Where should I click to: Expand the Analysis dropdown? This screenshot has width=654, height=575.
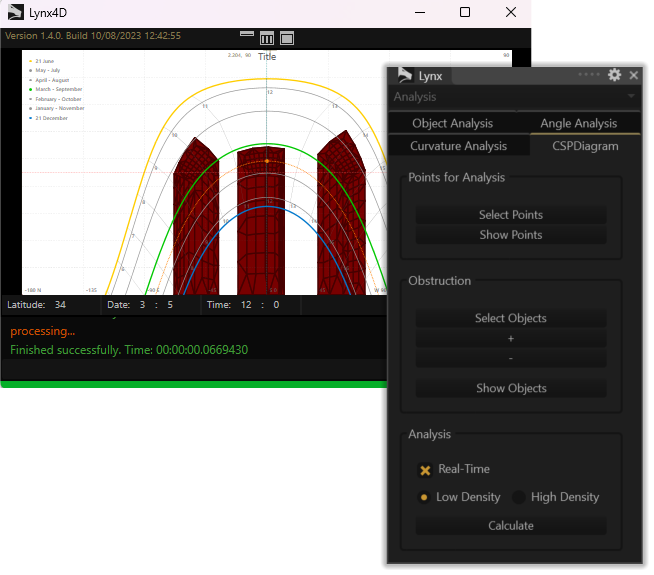(631, 97)
